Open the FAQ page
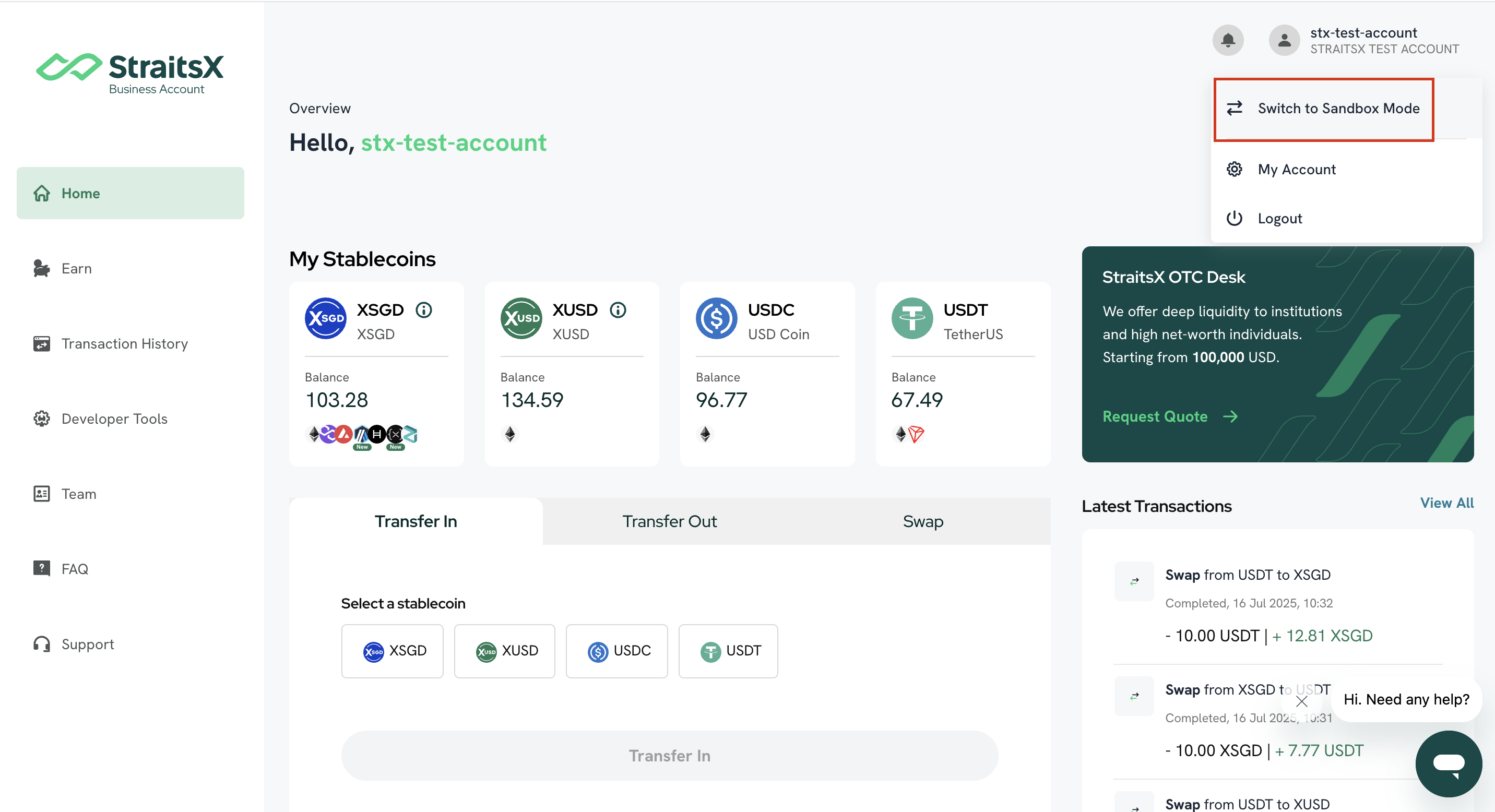 (x=130, y=569)
